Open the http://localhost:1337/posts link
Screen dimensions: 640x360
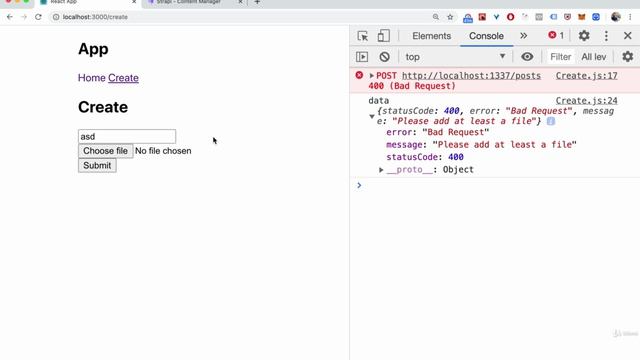point(471,76)
